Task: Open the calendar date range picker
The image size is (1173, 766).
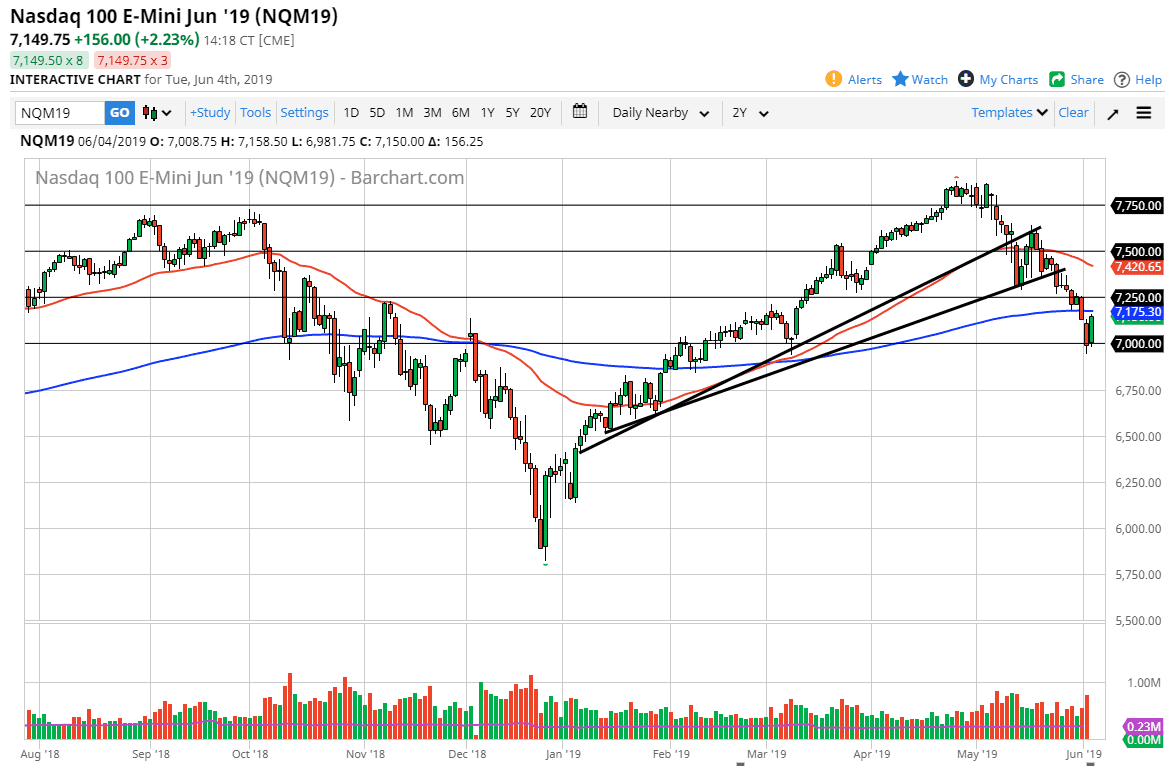Action: pyautogui.click(x=580, y=112)
